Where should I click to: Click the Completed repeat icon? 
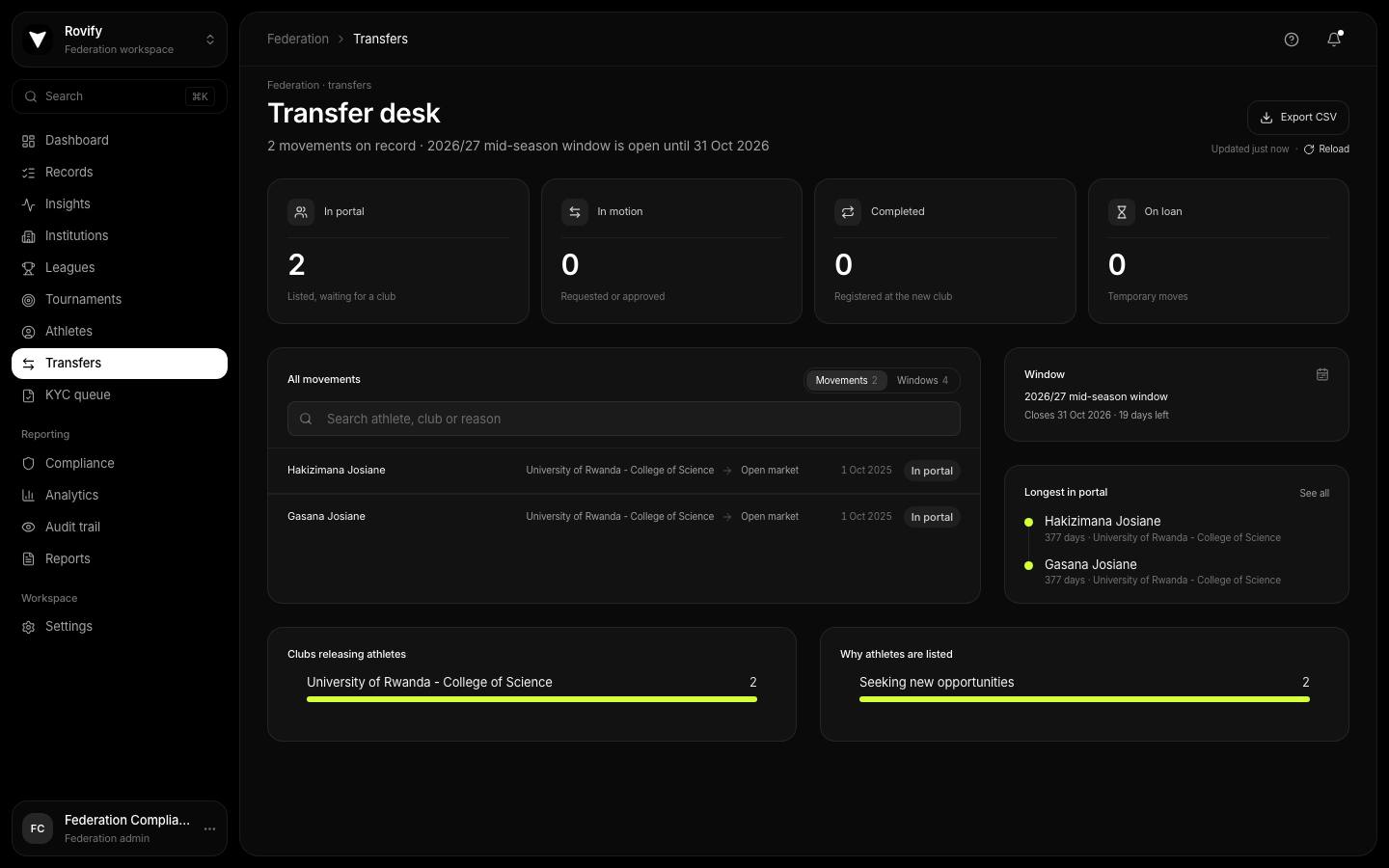click(848, 212)
